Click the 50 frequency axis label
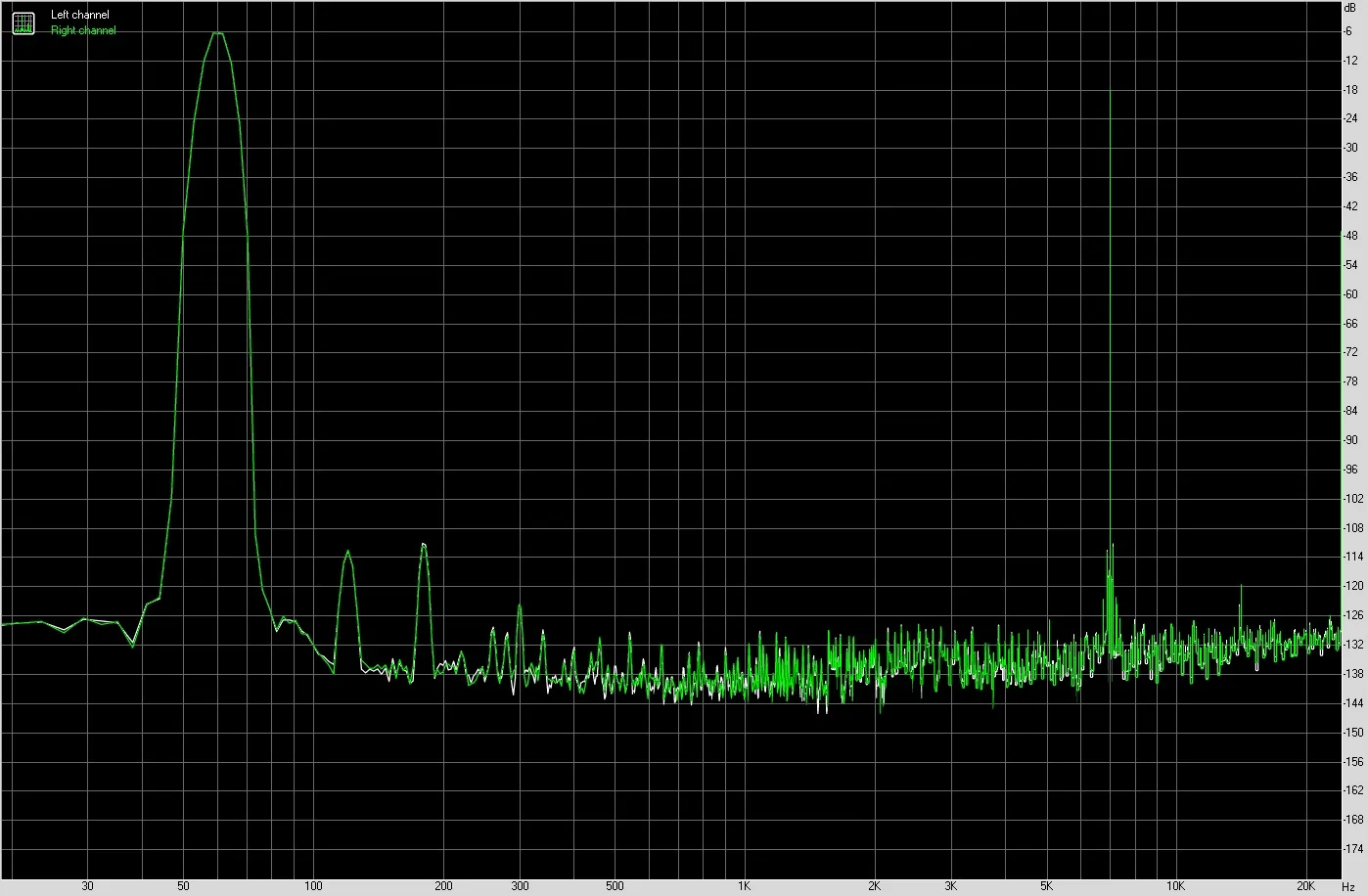1368x896 pixels. click(183, 886)
